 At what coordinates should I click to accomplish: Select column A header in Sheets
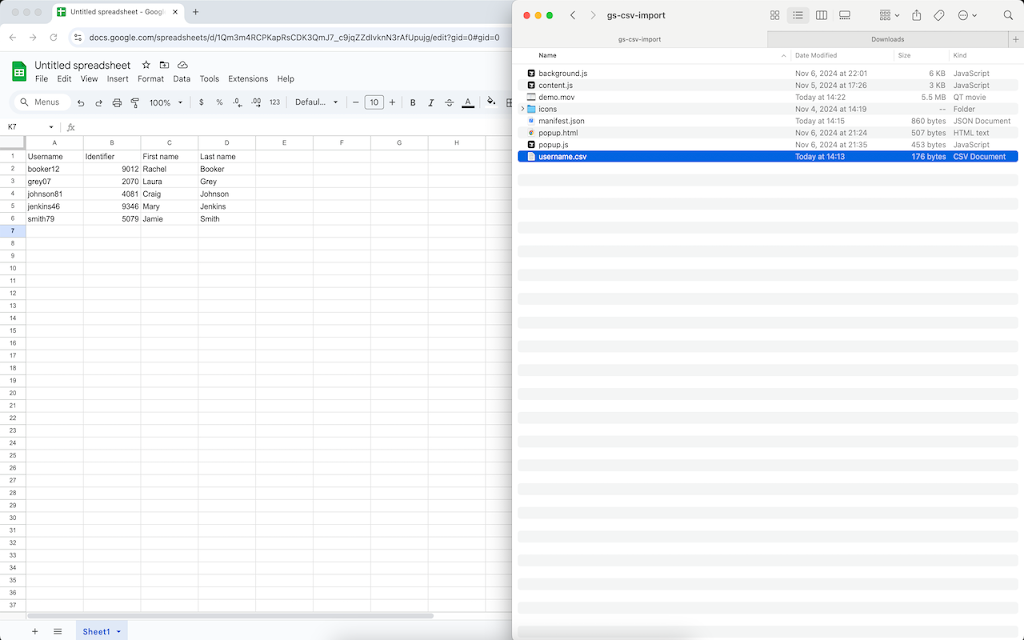[x=54, y=142]
